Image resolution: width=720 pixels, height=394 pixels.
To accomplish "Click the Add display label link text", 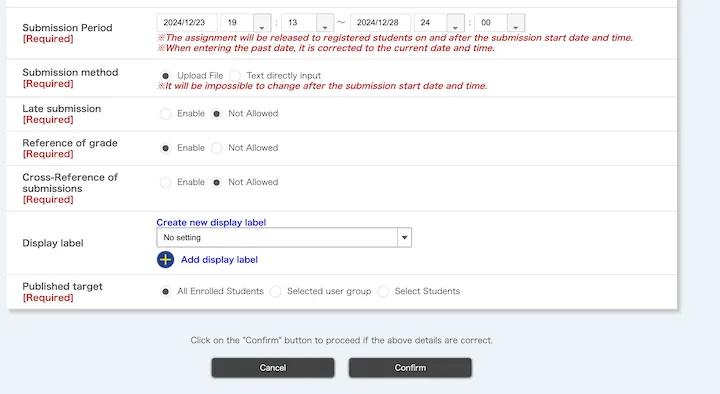I will click(219, 259).
